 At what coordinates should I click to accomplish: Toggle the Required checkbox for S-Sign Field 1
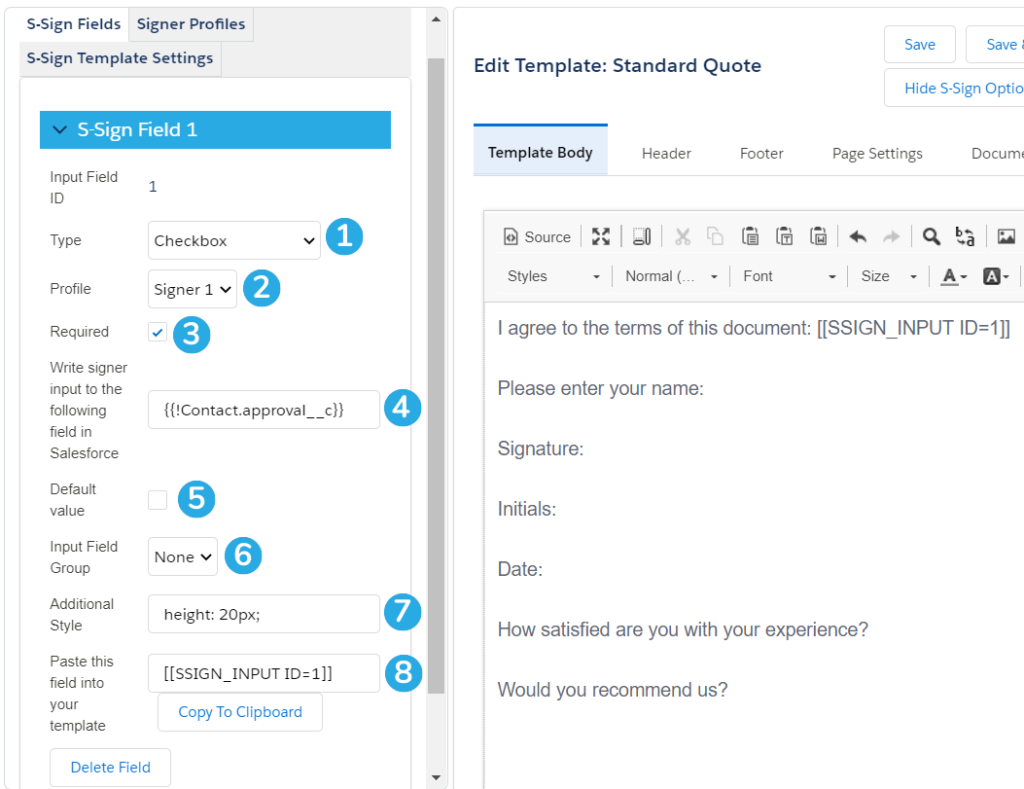pyautogui.click(x=156, y=331)
